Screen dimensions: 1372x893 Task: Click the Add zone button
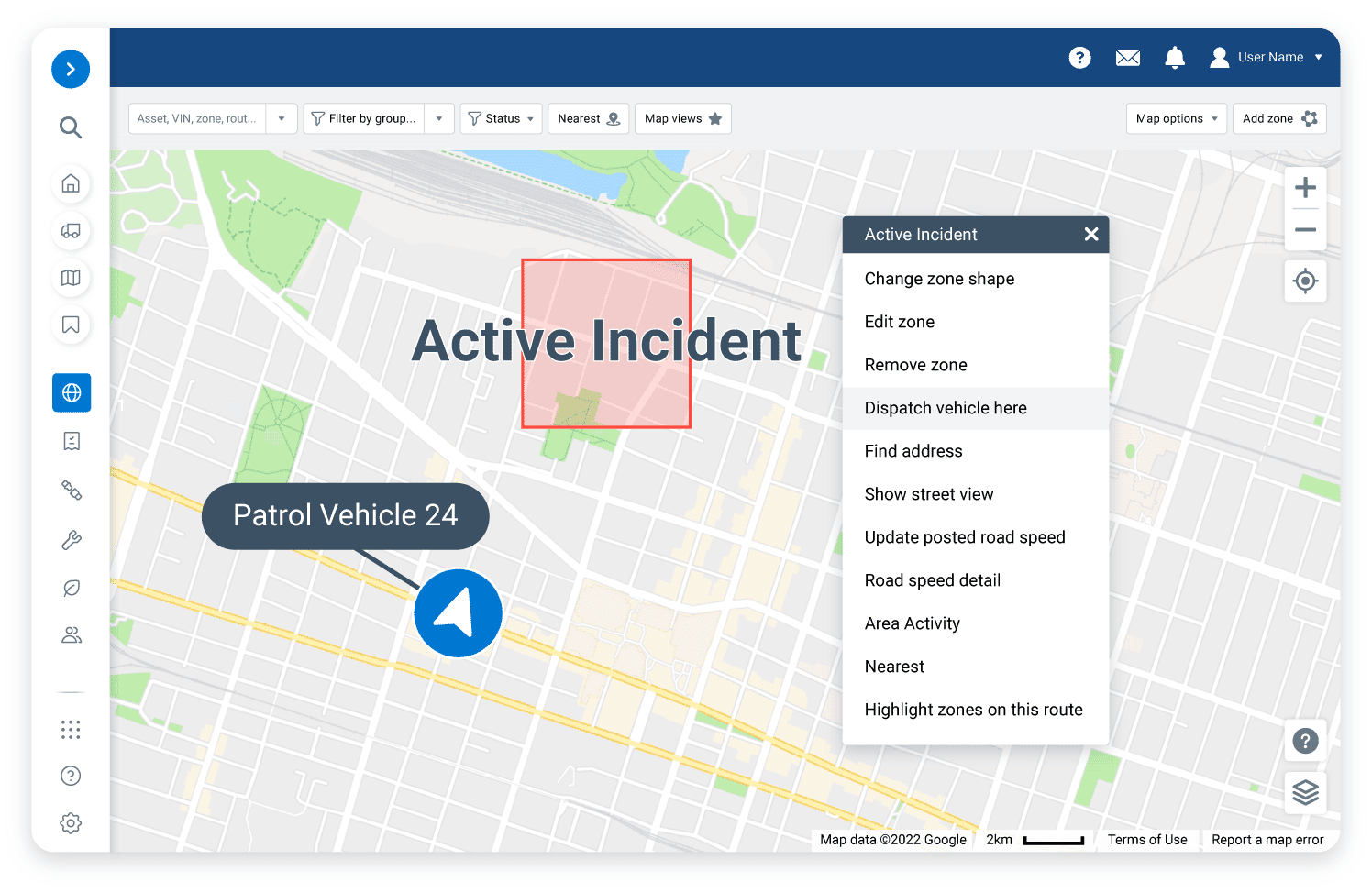click(x=1279, y=119)
